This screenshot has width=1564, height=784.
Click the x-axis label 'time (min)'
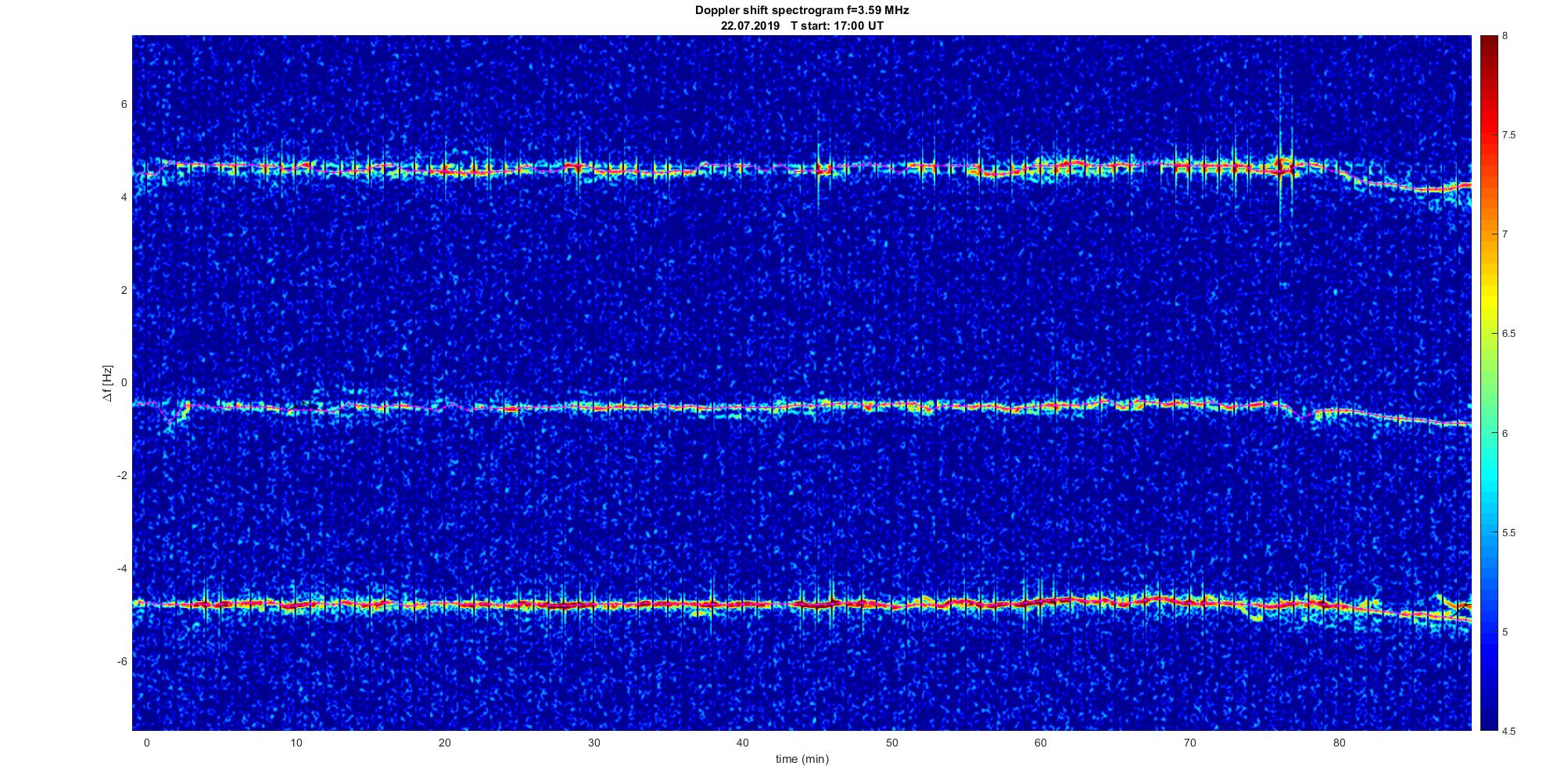pyautogui.click(x=802, y=759)
